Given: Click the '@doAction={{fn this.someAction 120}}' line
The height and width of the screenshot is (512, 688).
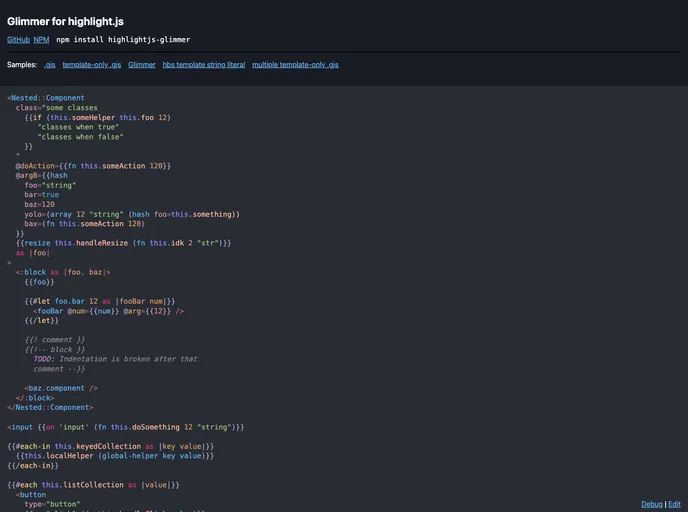Looking at the screenshot, I should [x=93, y=166].
